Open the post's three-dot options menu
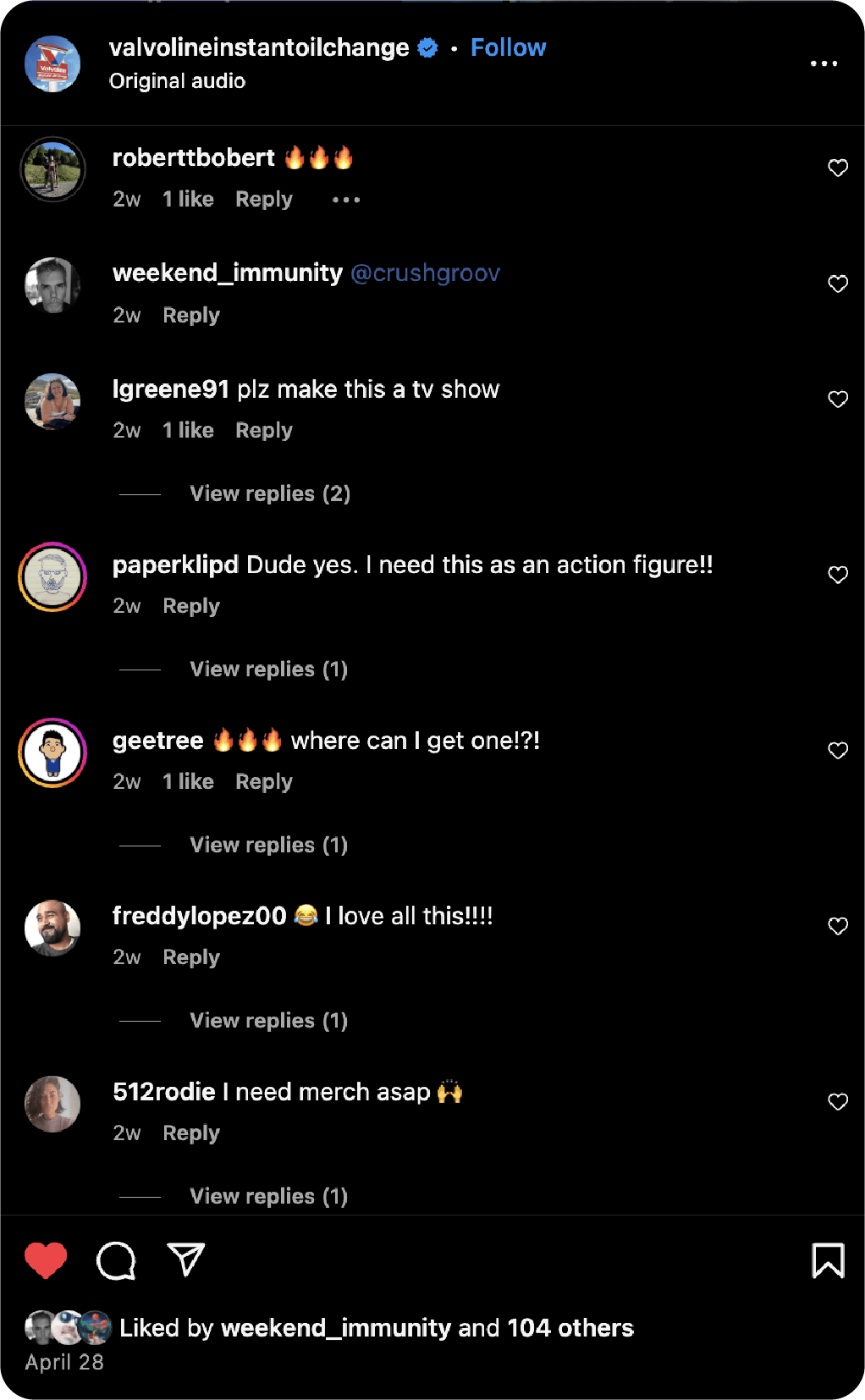865x1400 pixels. tap(824, 63)
